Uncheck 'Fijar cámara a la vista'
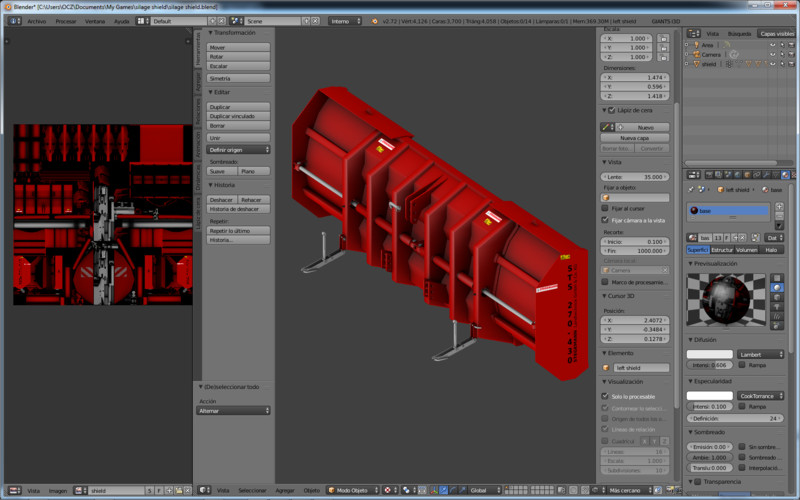800x500 pixels. (x=605, y=219)
